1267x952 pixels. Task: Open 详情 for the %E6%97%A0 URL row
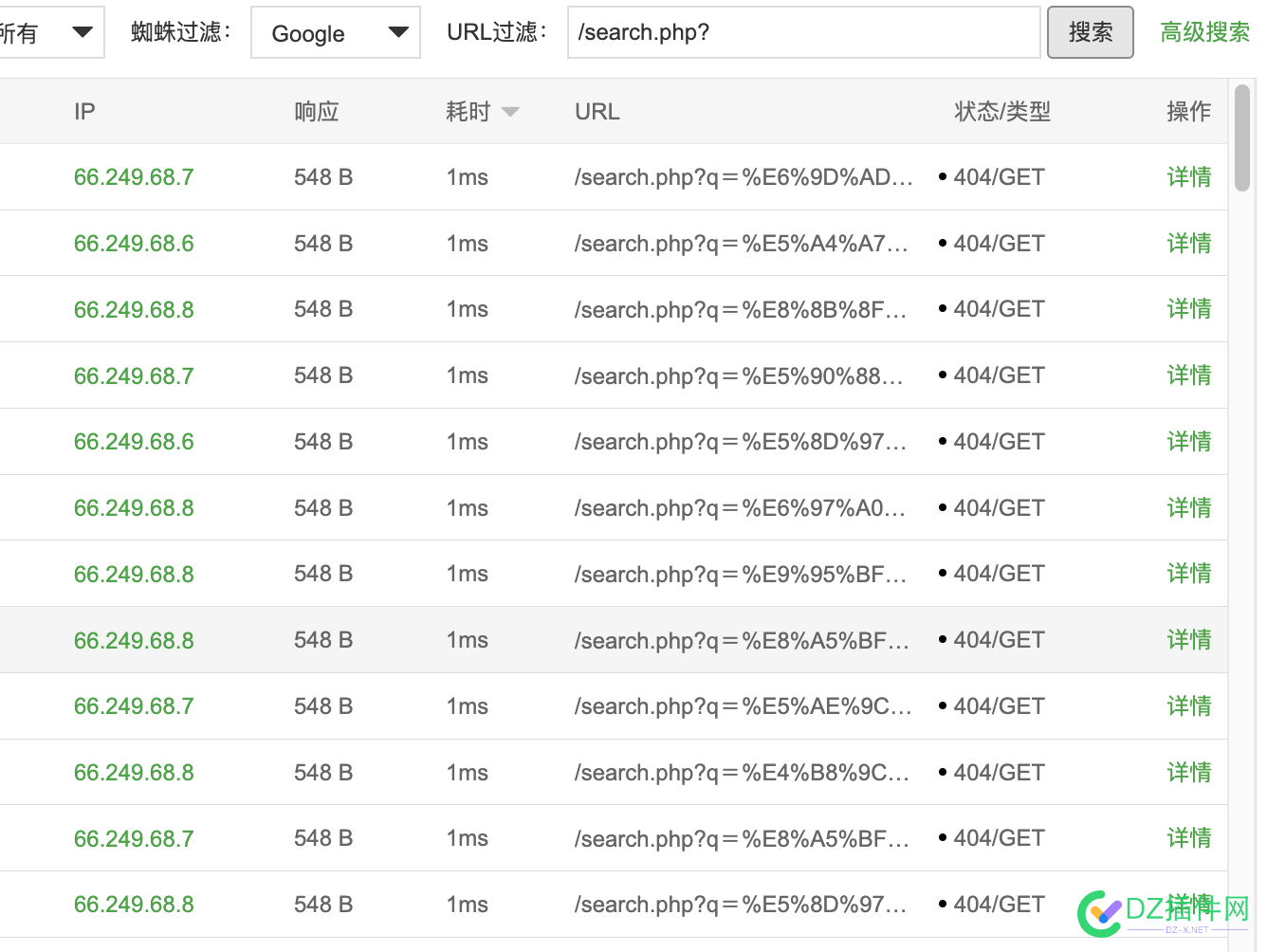click(x=1189, y=508)
